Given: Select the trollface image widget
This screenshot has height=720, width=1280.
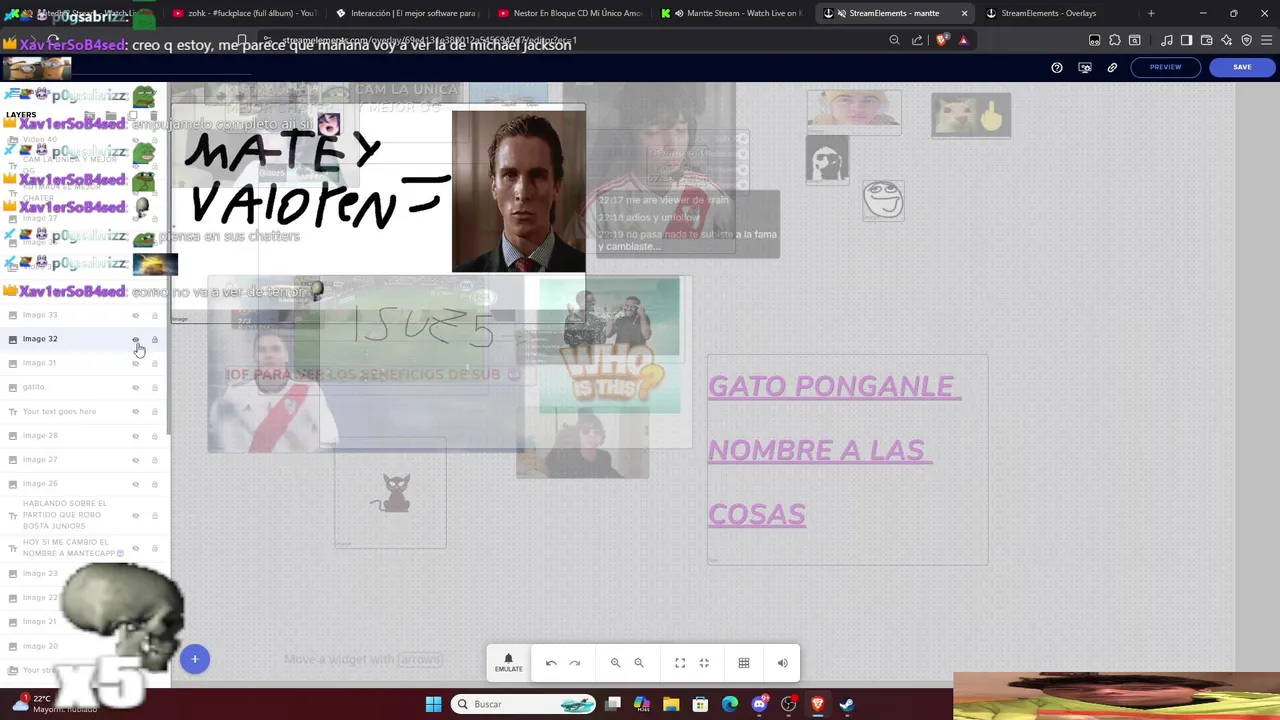Looking at the screenshot, I should tap(883, 200).
